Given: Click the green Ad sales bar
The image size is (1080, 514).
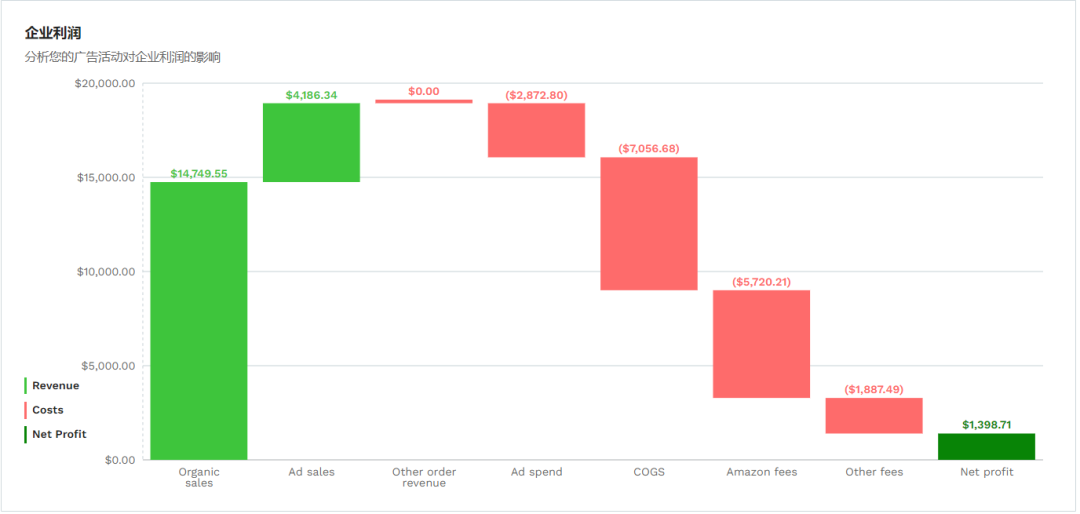Looking at the screenshot, I should (311, 142).
